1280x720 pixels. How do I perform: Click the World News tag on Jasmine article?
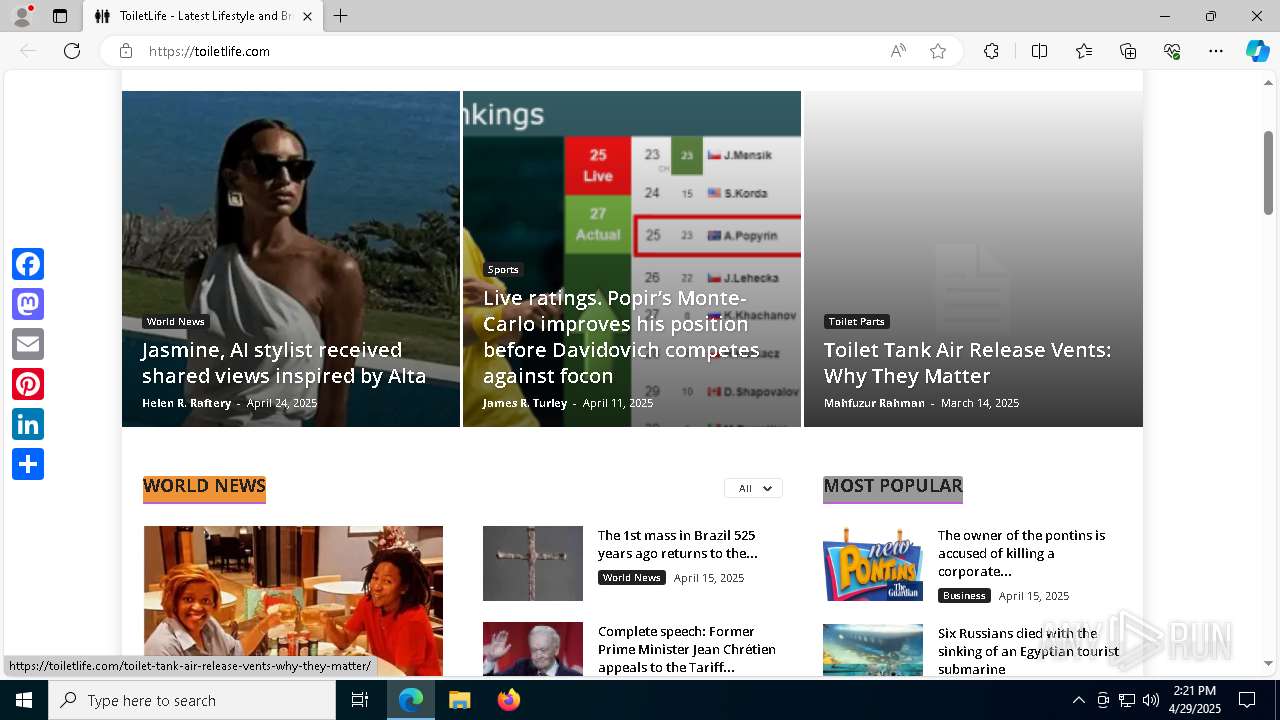175,322
